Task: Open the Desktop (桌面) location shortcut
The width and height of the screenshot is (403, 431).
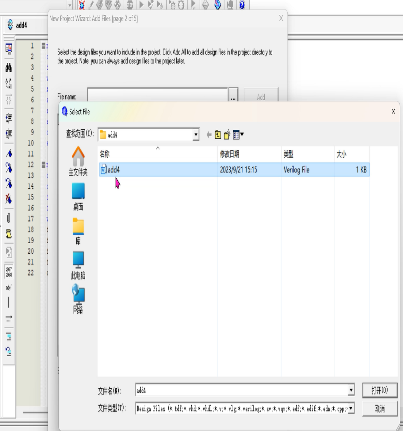Action: tap(78, 197)
